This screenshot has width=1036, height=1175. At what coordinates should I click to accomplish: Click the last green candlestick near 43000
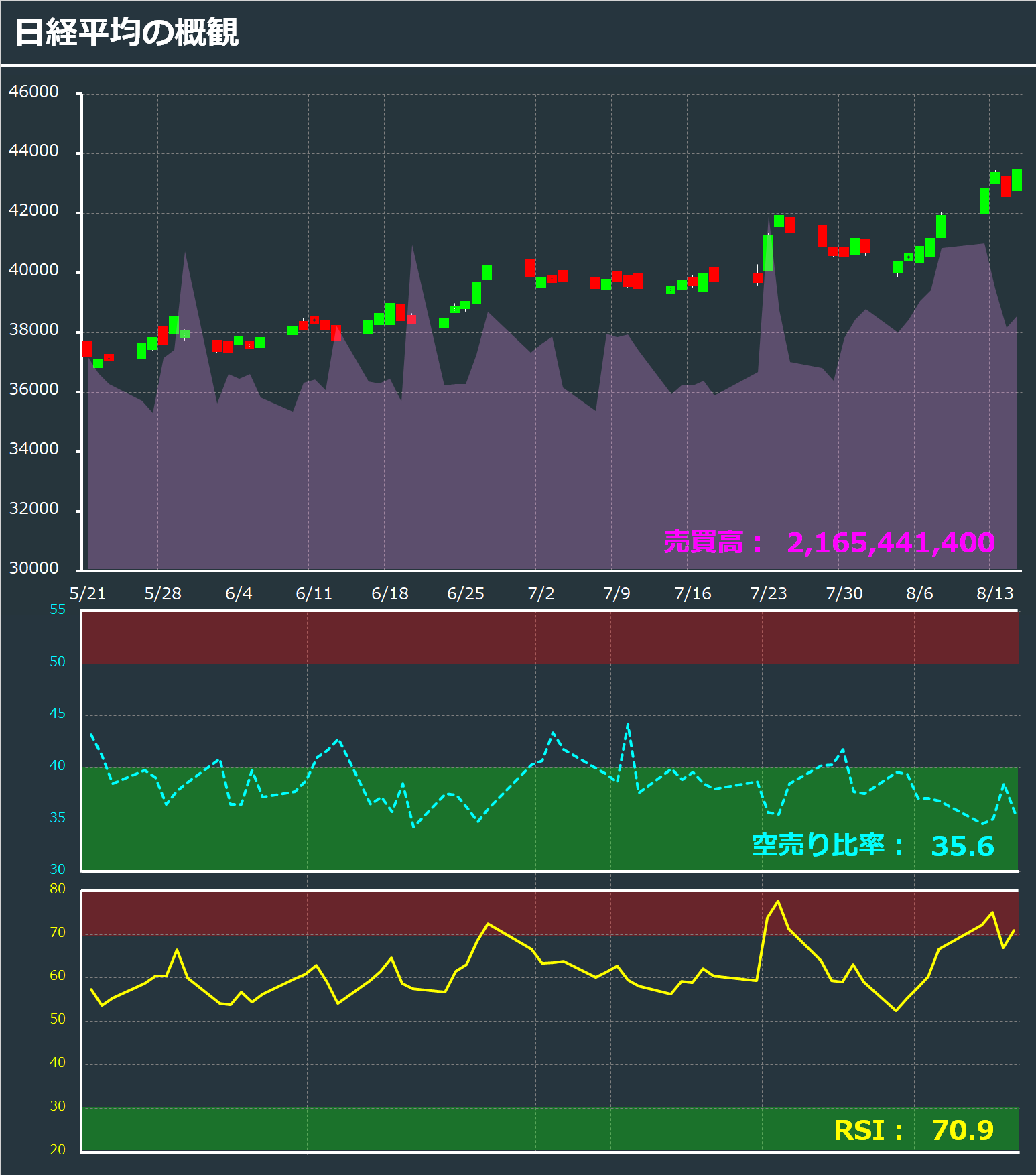[x=1017, y=180]
